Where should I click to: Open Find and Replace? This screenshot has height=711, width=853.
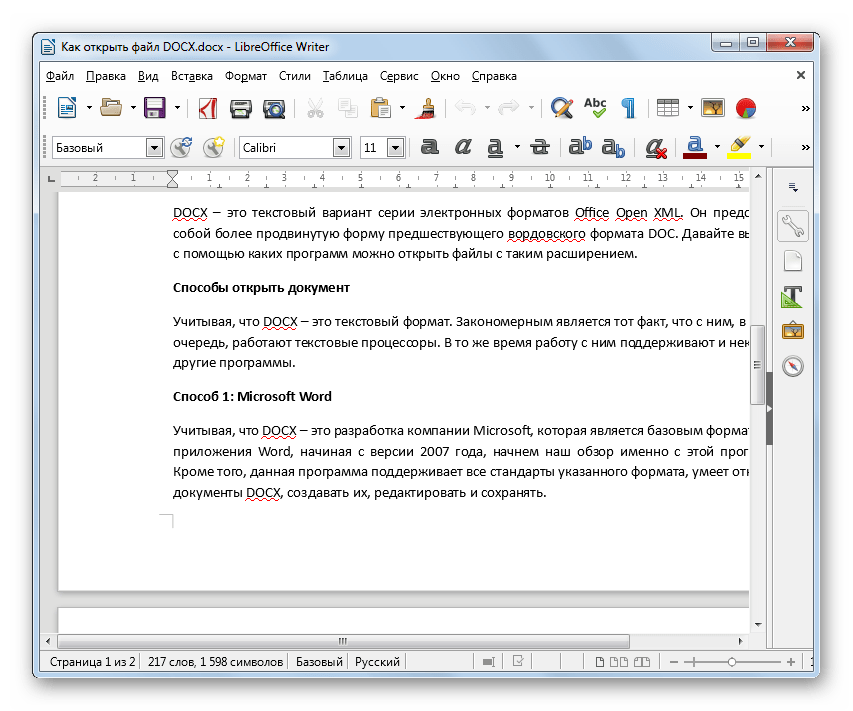[x=561, y=108]
